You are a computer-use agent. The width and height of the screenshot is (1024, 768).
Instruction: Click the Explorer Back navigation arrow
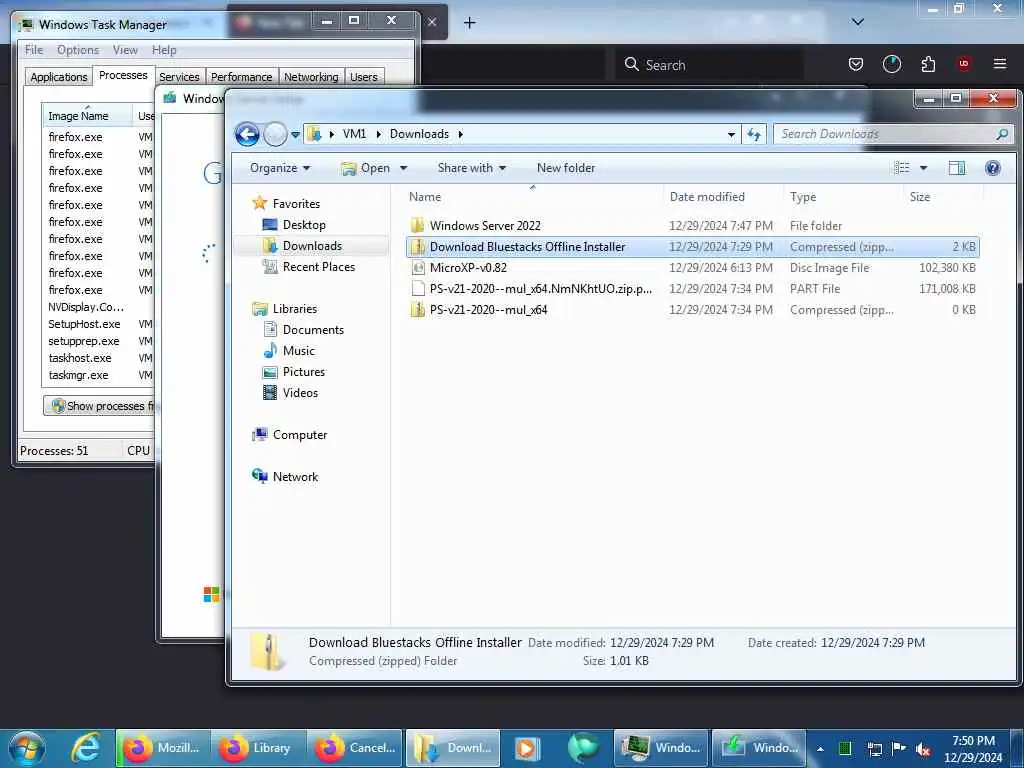point(247,135)
